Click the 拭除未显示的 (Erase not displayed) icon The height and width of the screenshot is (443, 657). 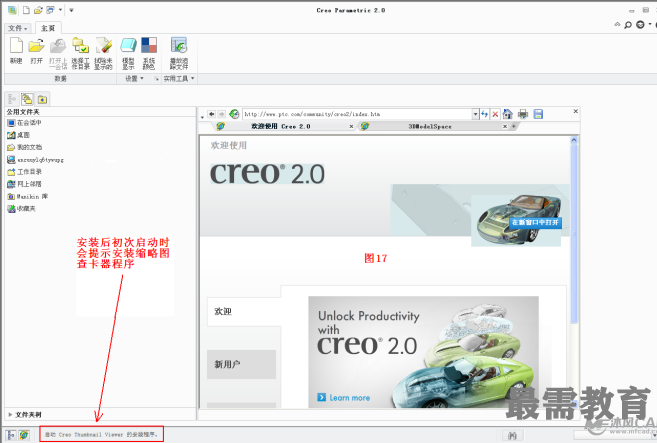pyautogui.click(x=103, y=53)
